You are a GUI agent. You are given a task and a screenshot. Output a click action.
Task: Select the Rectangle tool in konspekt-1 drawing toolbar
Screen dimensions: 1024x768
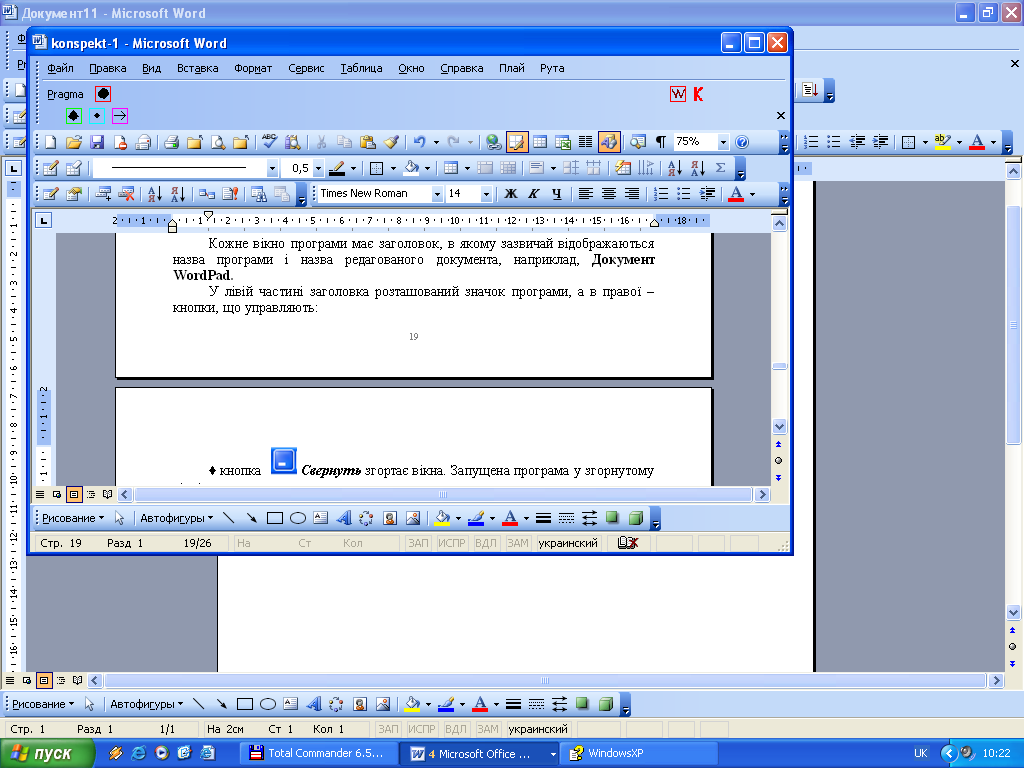[275, 518]
